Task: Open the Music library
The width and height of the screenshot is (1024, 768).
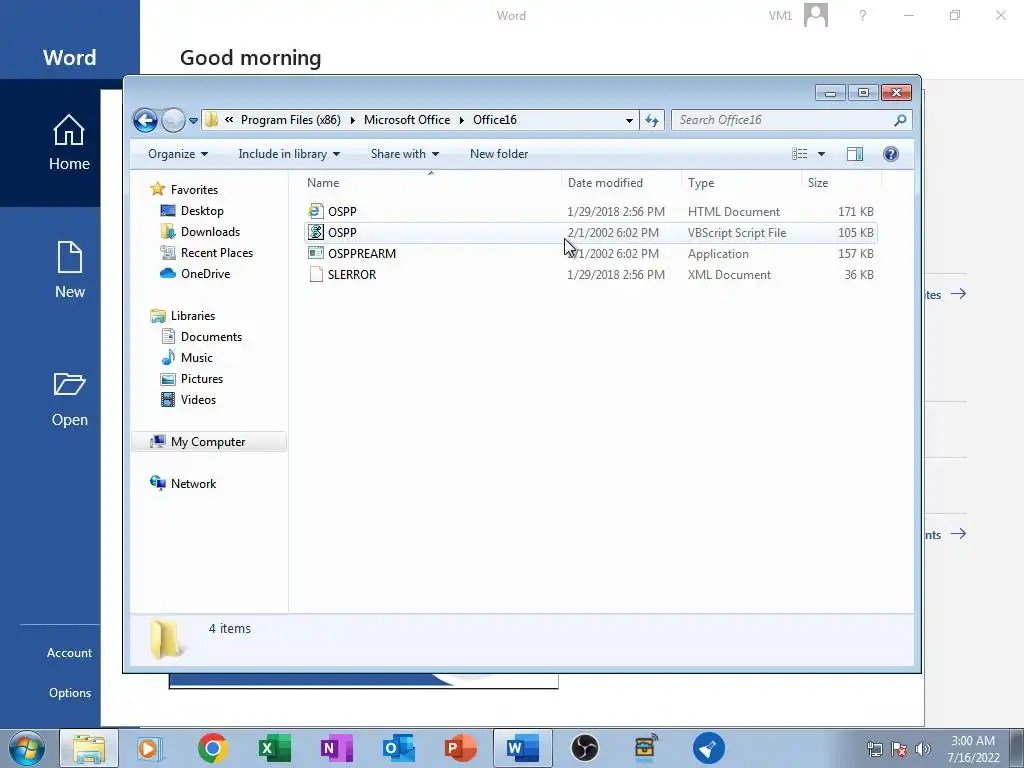Action: click(197, 357)
